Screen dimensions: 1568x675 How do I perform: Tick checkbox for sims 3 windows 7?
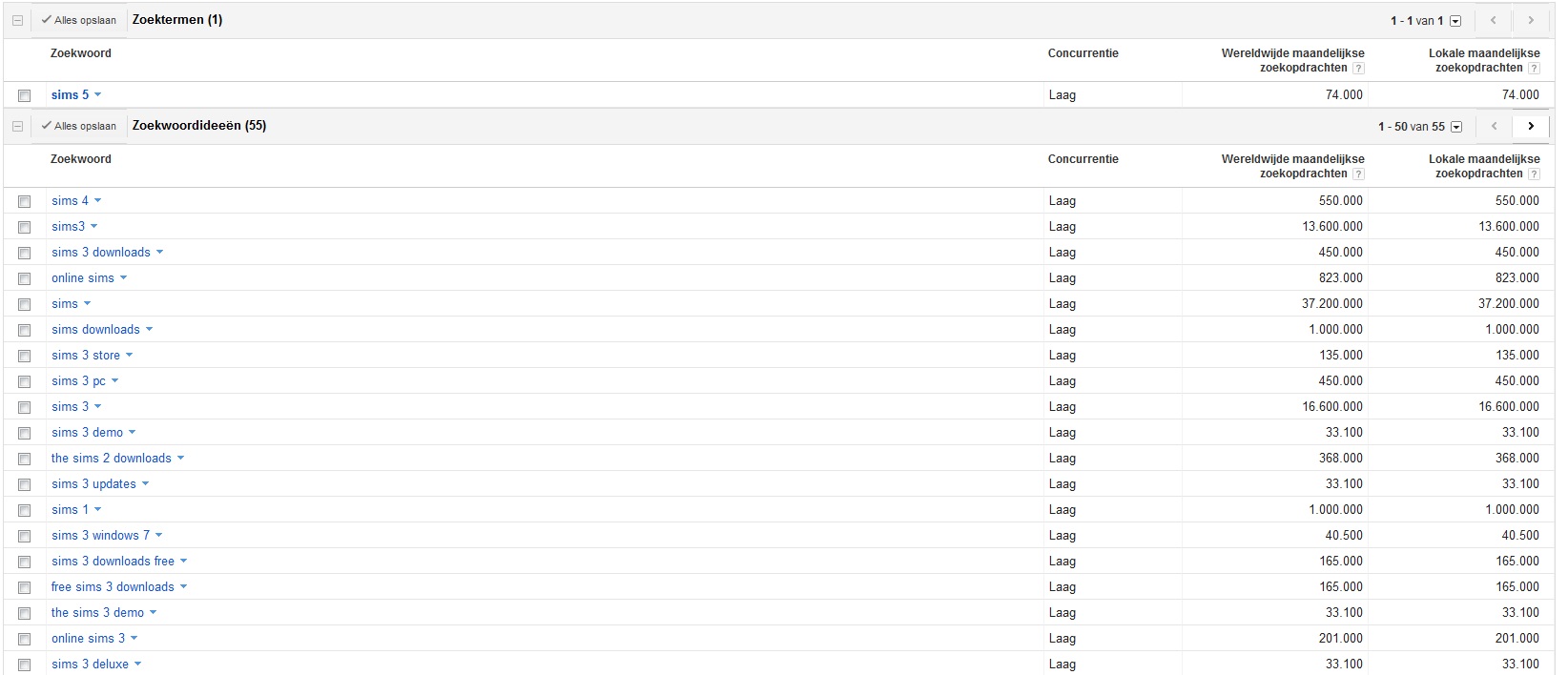[25, 536]
